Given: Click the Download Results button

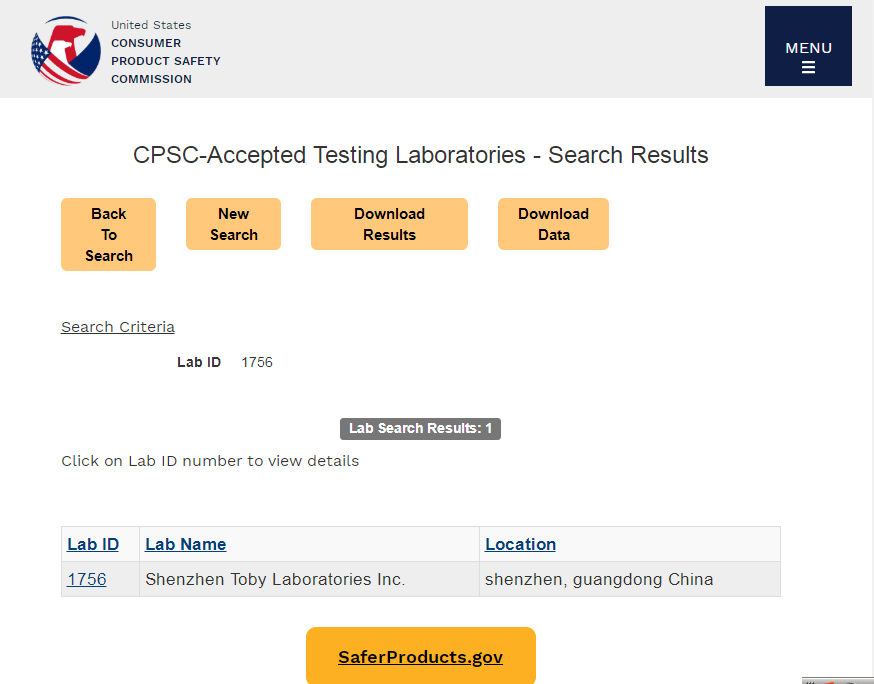Looking at the screenshot, I should pyautogui.click(x=389, y=224).
